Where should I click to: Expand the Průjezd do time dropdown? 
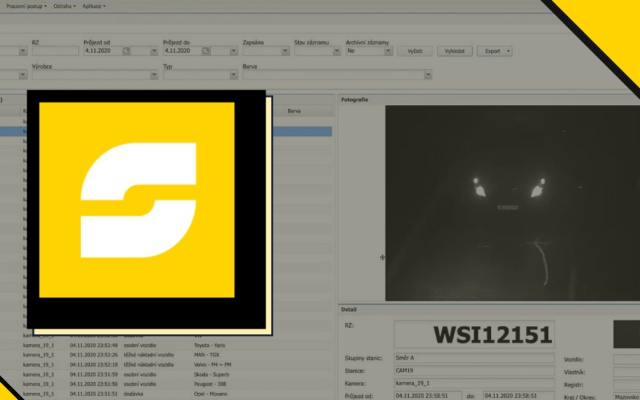click(x=233, y=51)
